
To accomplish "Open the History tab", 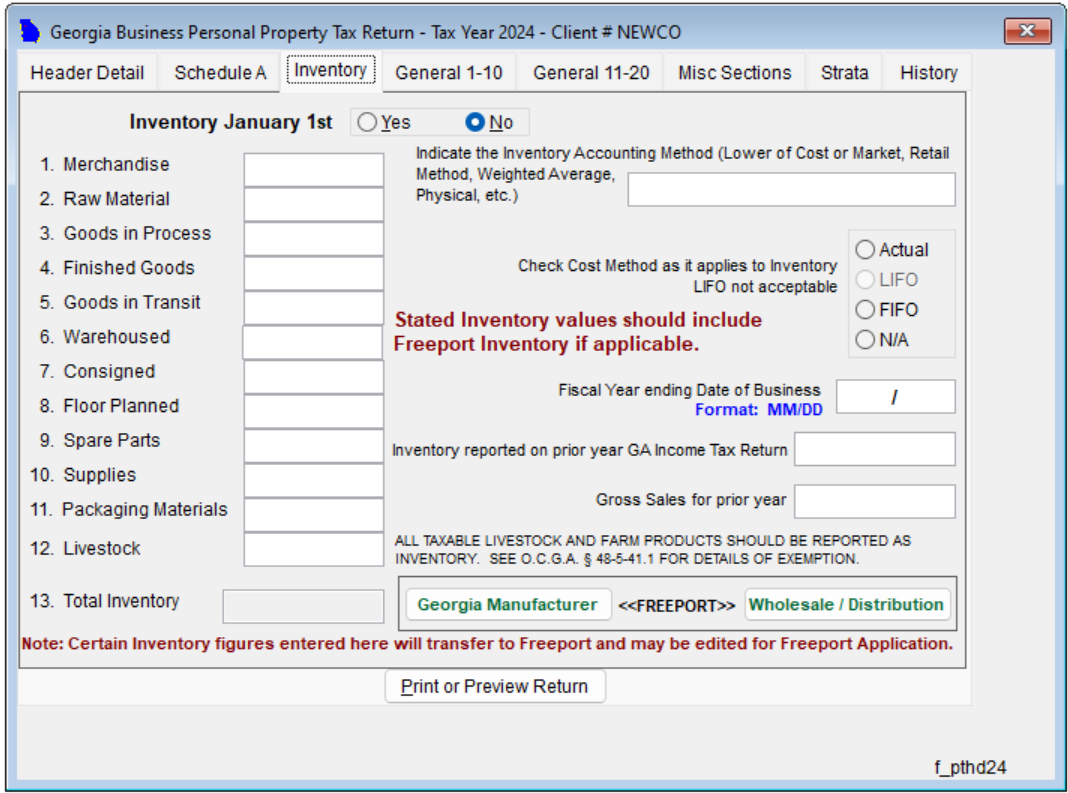I will [928, 73].
